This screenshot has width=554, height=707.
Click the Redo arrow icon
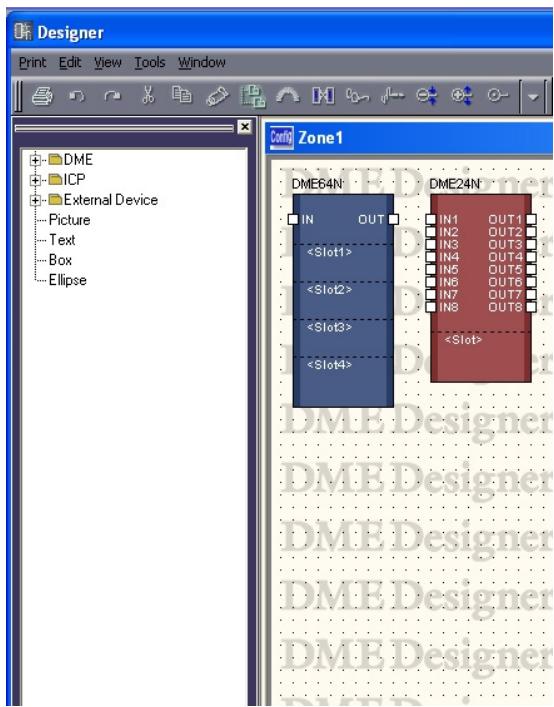pyautogui.click(x=112, y=96)
